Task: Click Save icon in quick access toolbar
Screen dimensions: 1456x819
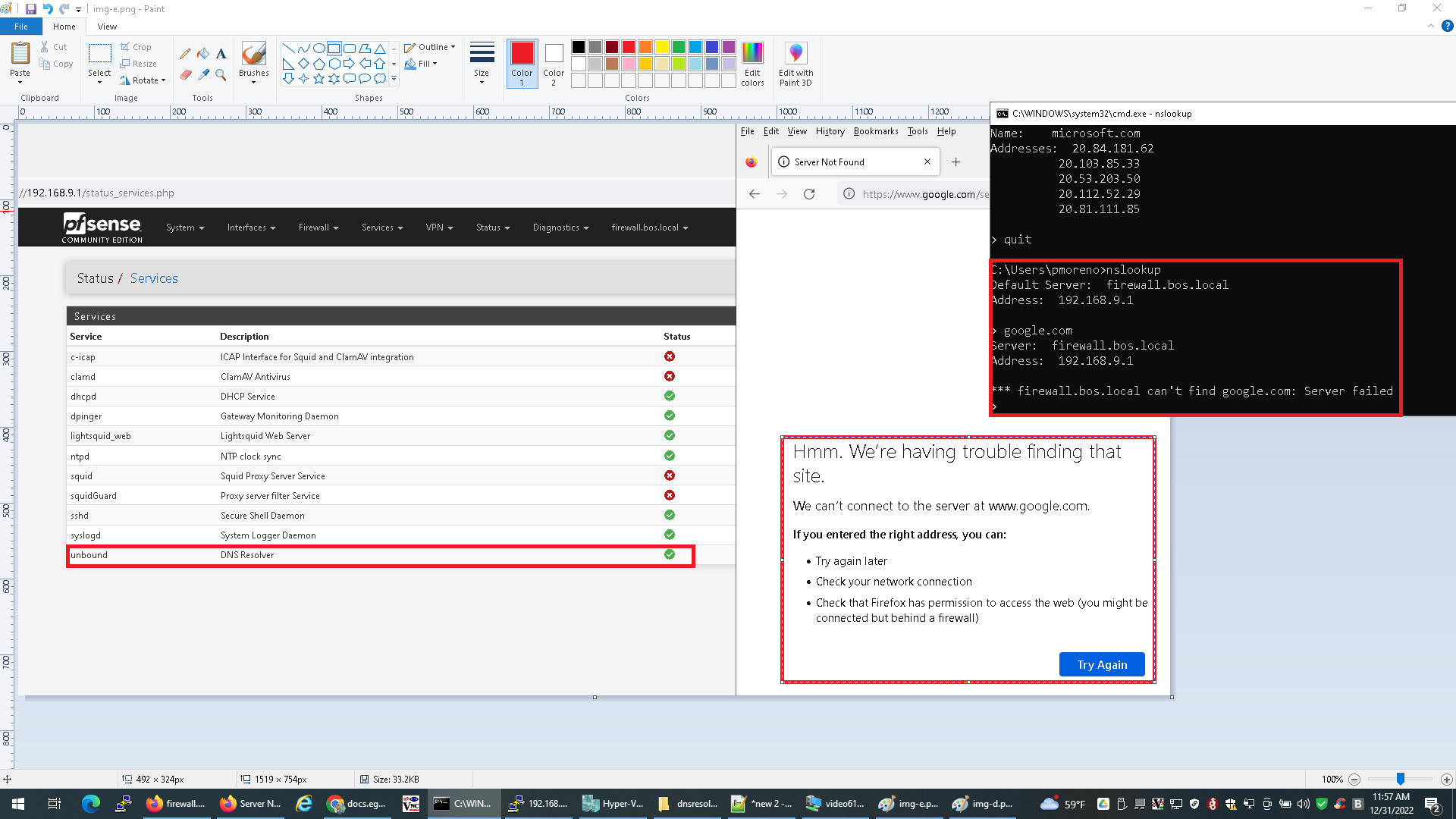Action: pos(31,9)
